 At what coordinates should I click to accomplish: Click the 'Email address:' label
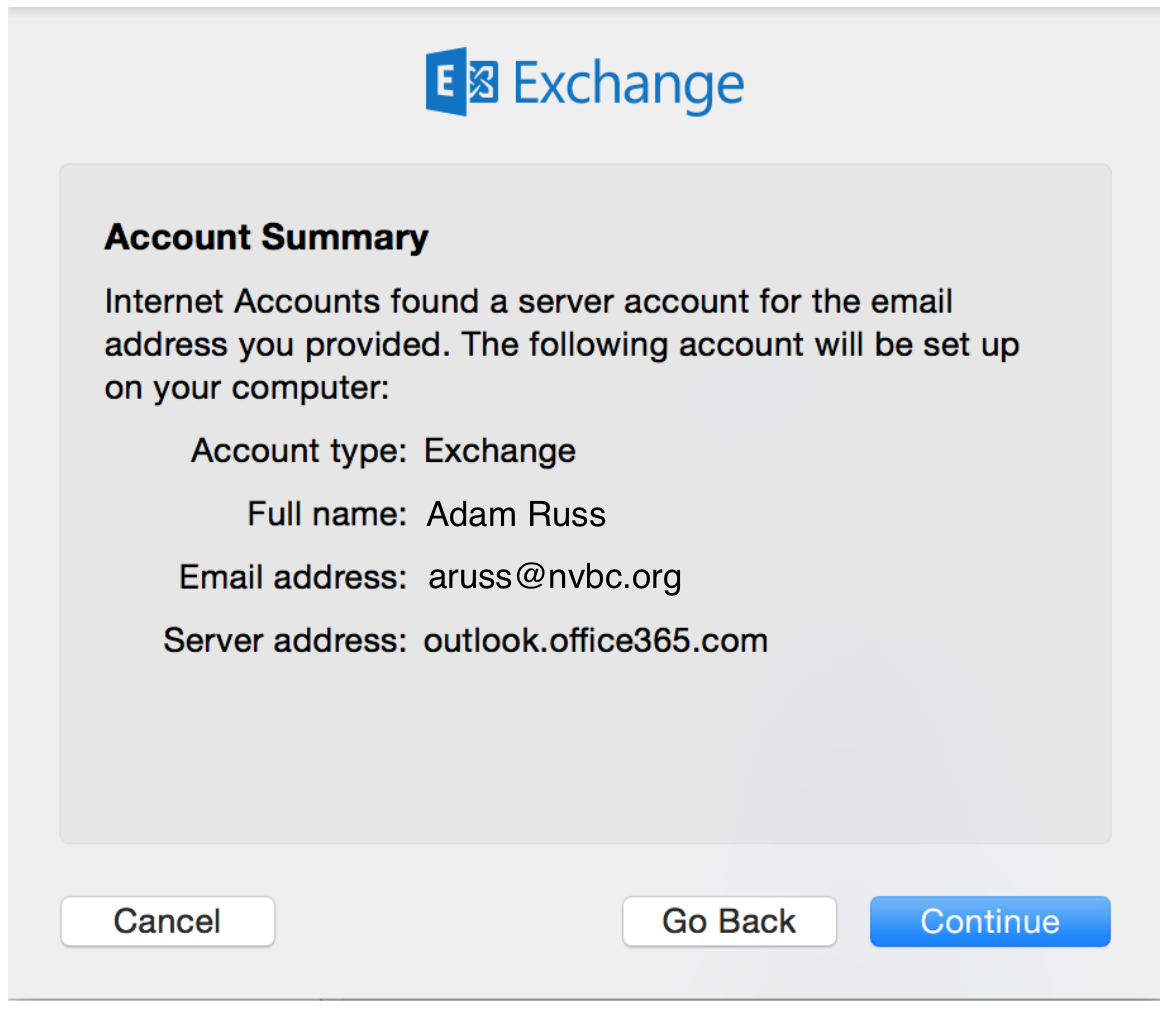click(292, 577)
